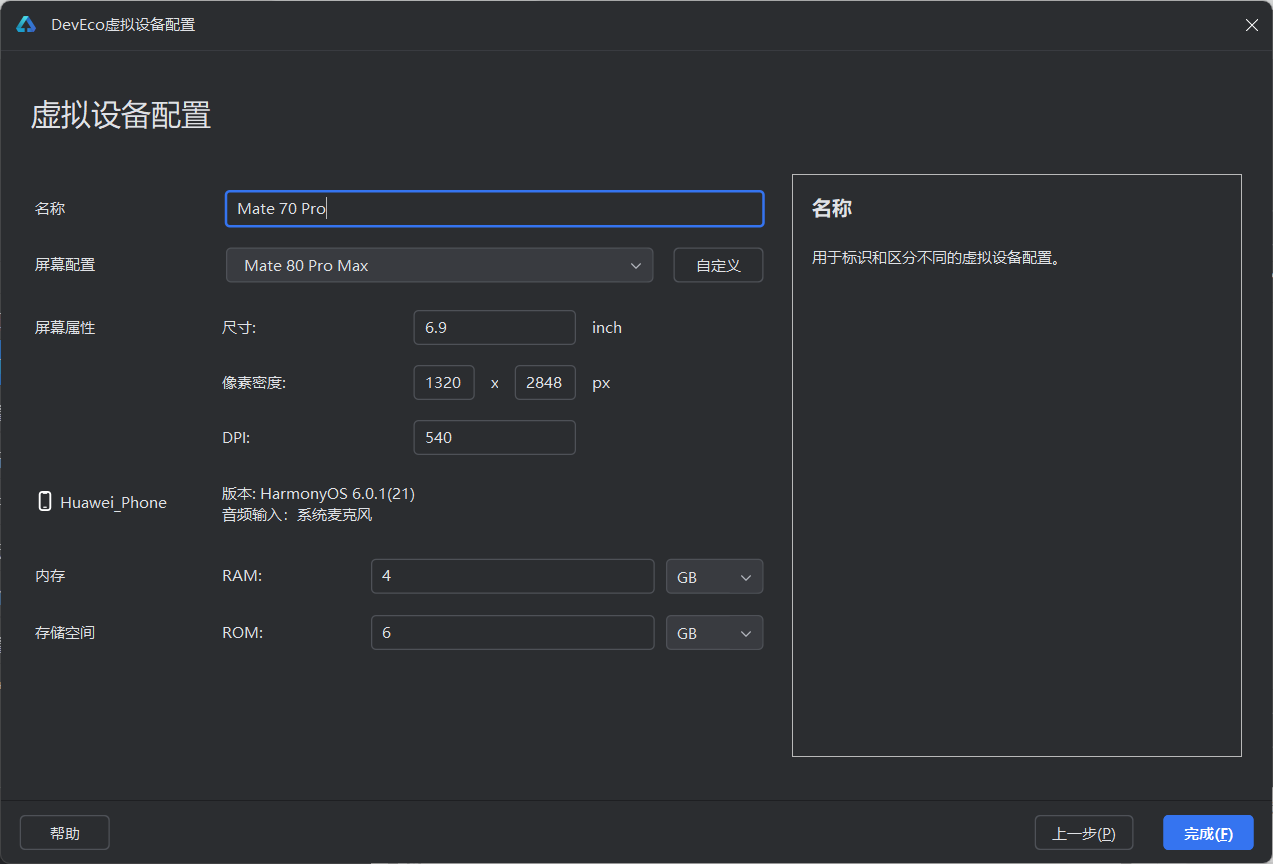Click the DPI field showing 540
Image resolution: width=1273 pixels, height=864 pixels.
pyautogui.click(x=494, y=437)
